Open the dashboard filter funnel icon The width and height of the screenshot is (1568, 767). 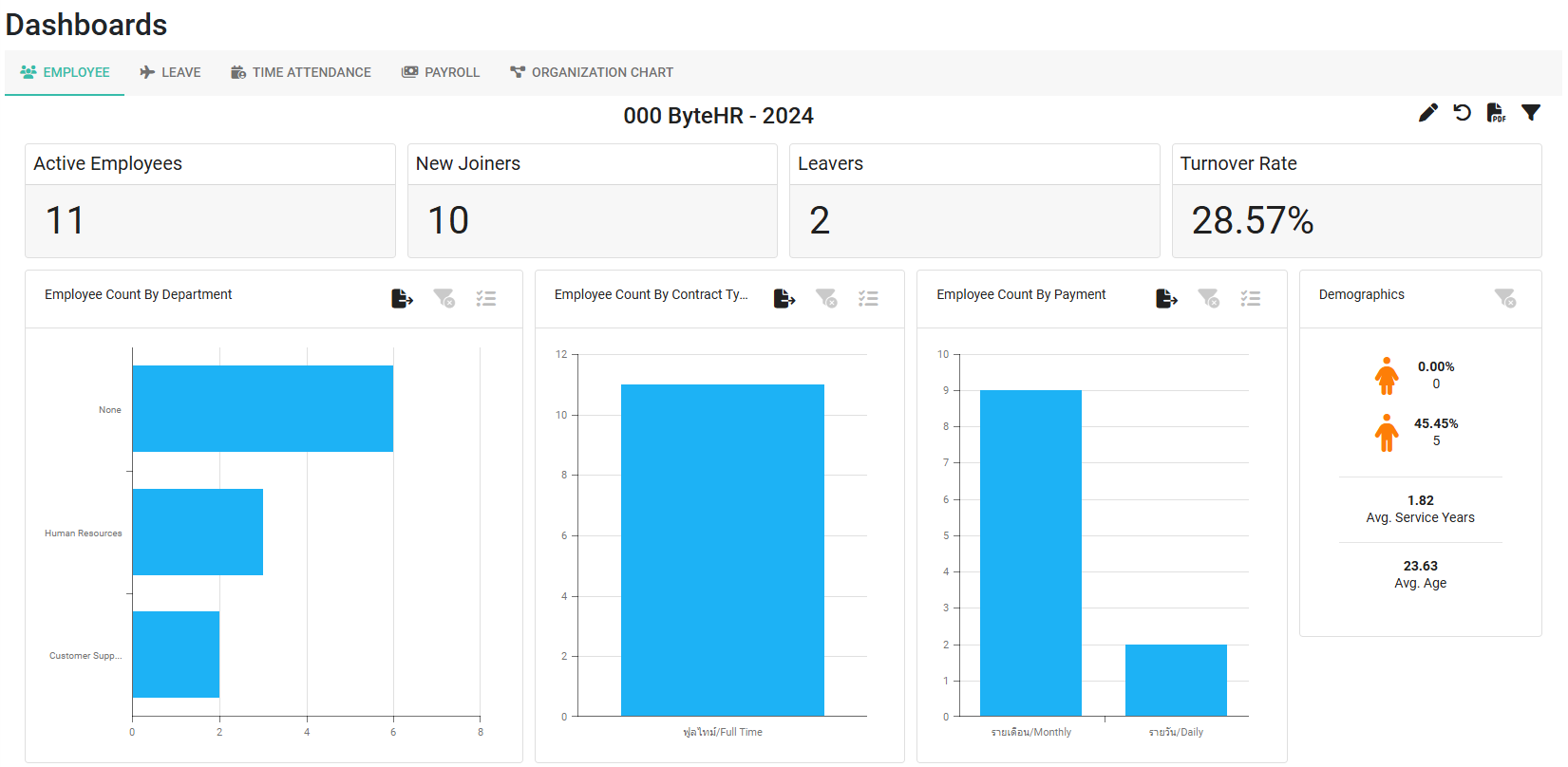point(1531,113)
